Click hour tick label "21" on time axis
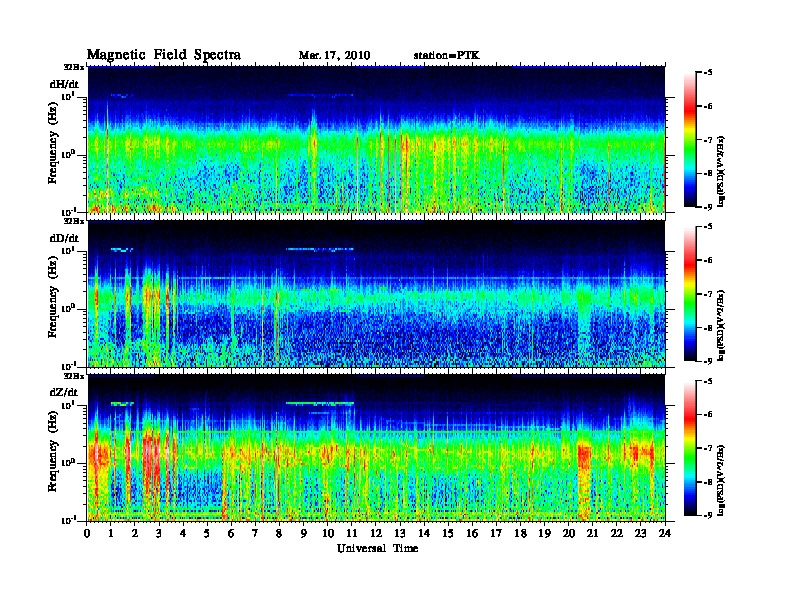Viewport: 792px width, 612px height. point(592,533)
